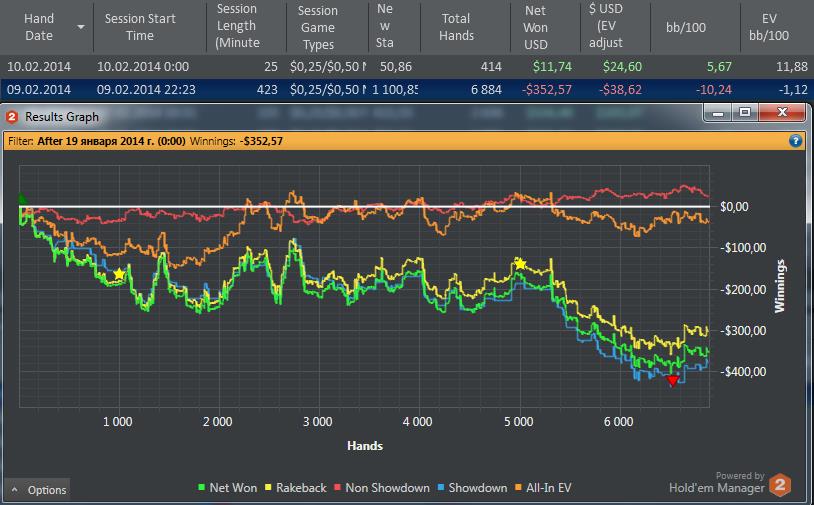Sort by the bb/100 column header
This screenshot has height=505, width=814.
[686, 27]
